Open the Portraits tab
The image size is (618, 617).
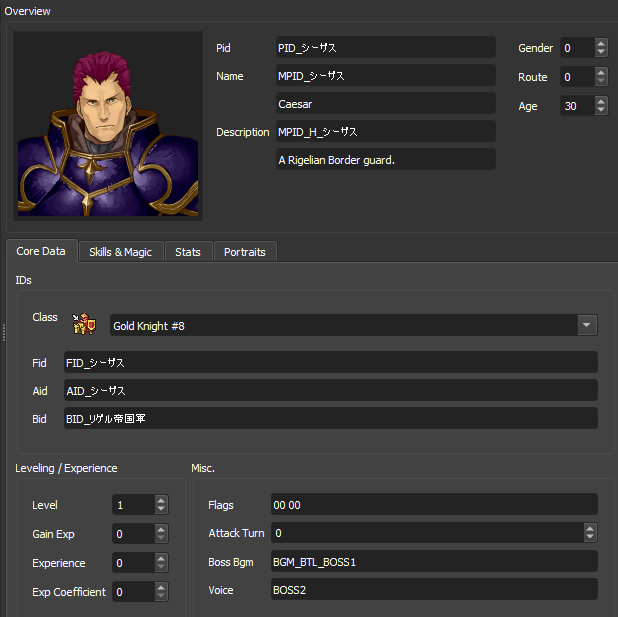(x=245, y=252)
